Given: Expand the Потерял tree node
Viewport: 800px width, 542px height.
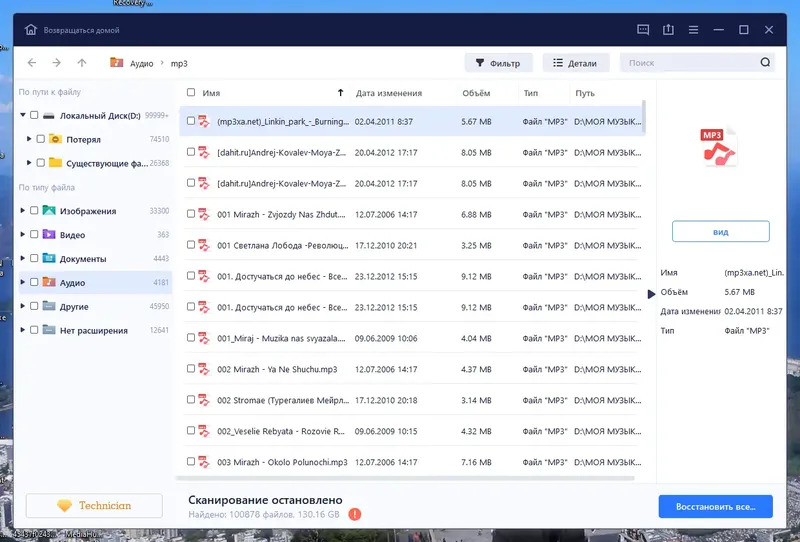Looking at the screenshot, I should (29, 139).
